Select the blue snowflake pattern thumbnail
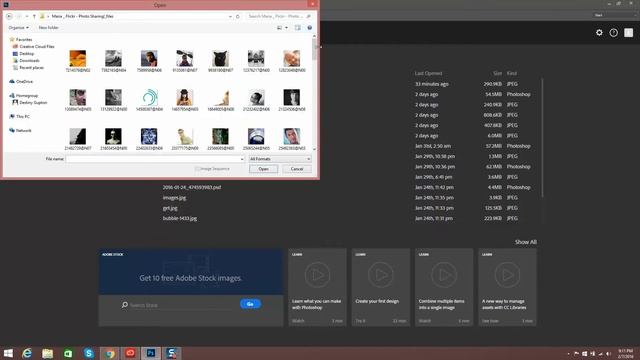This screenshot has height=360, width=640. 149,139
